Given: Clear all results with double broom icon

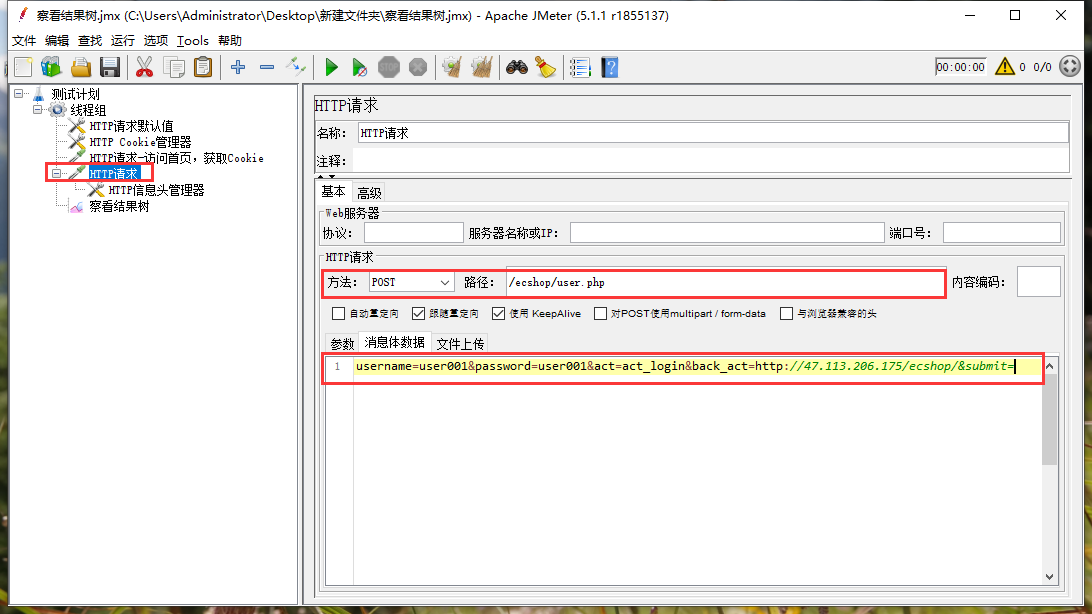Looking at the screenshot, I should (x=481, y=68).
